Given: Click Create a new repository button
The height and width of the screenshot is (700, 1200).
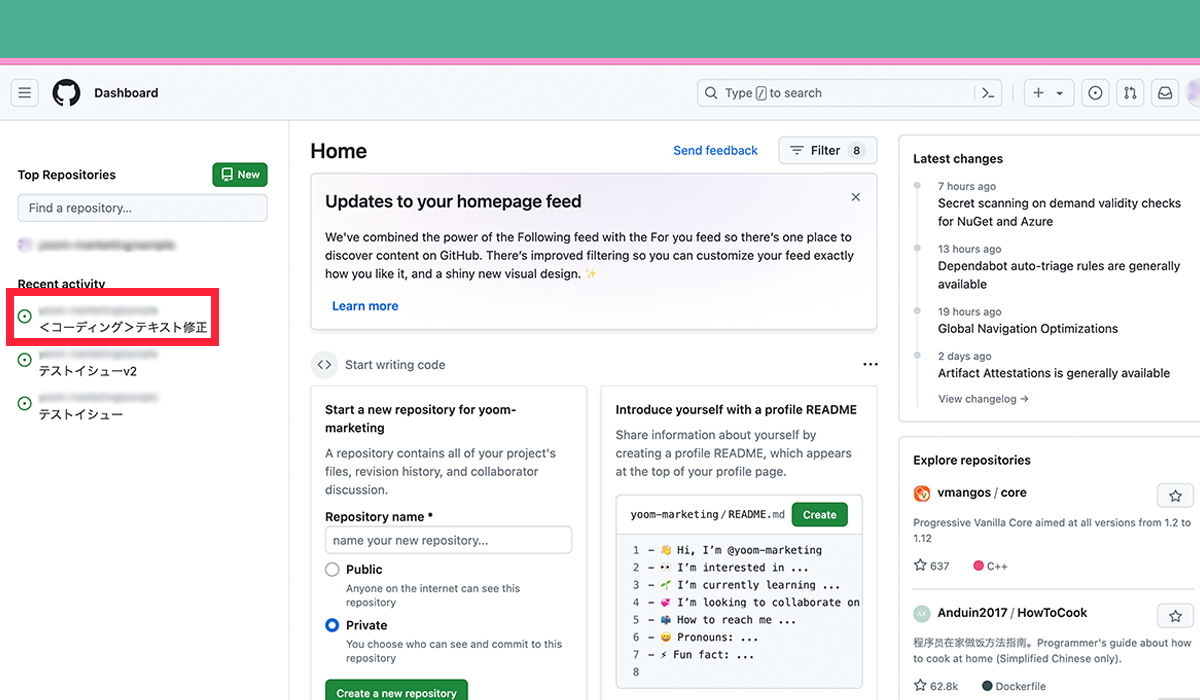Looking at the screenshot, I should [x=396, y=692].
